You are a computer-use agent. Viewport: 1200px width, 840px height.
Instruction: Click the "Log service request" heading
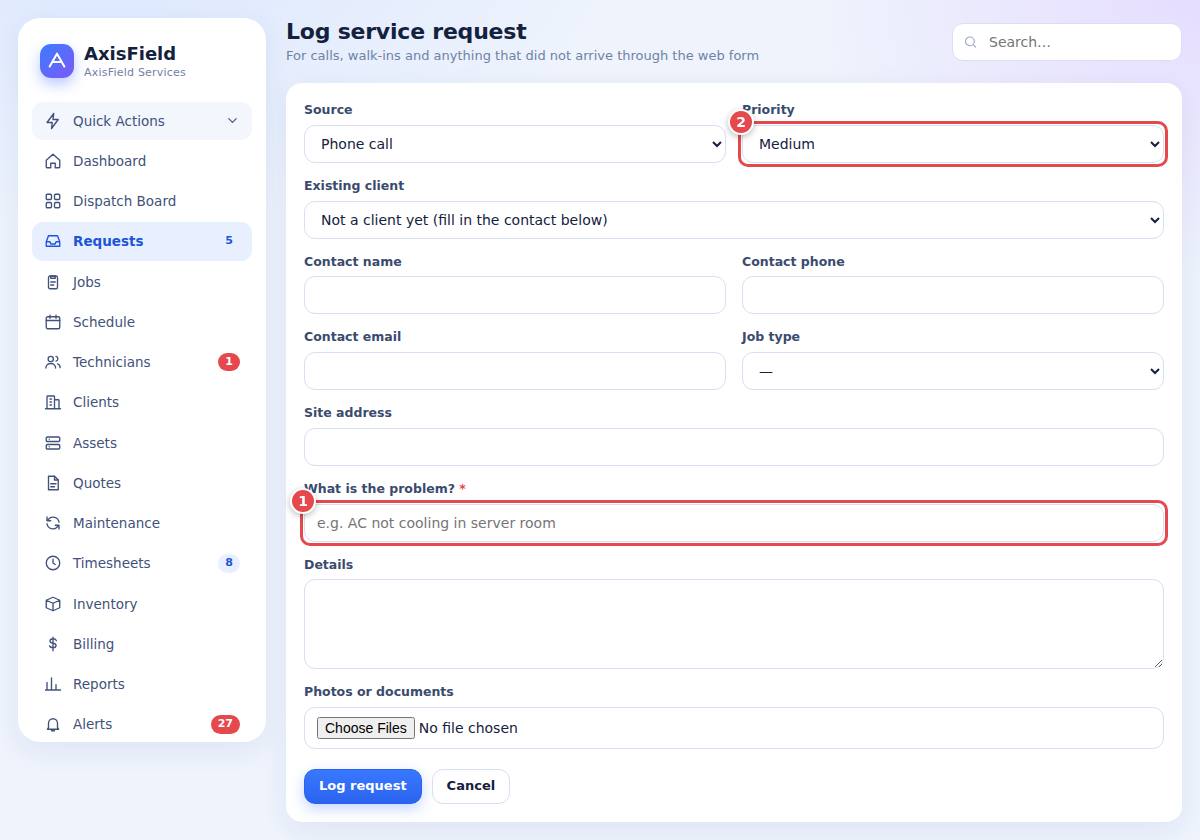[406, 32]
